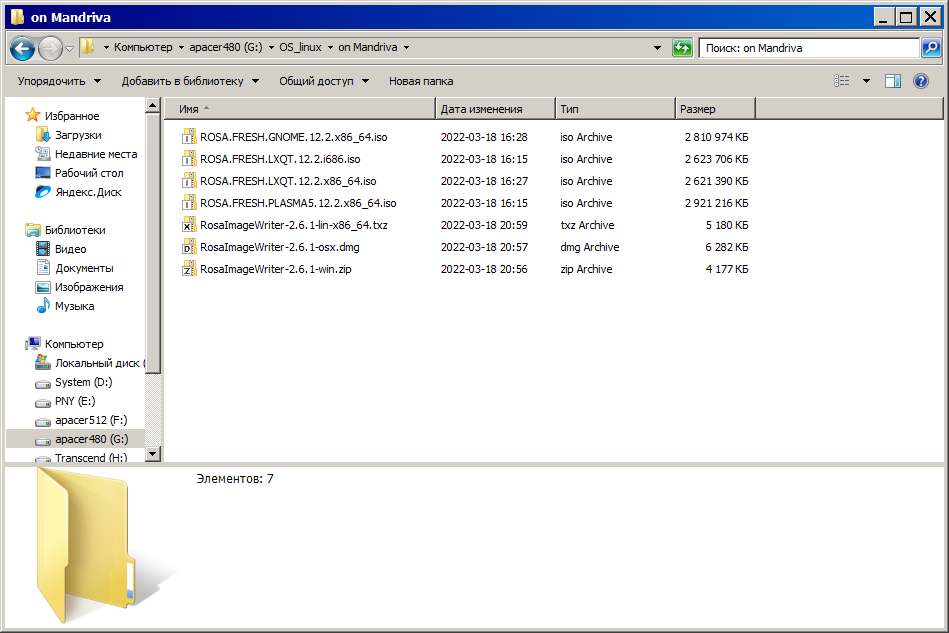Viewport: 949px width, 633px height.
Task: Open Локальный диск in the sidebar
Action: 97,363
